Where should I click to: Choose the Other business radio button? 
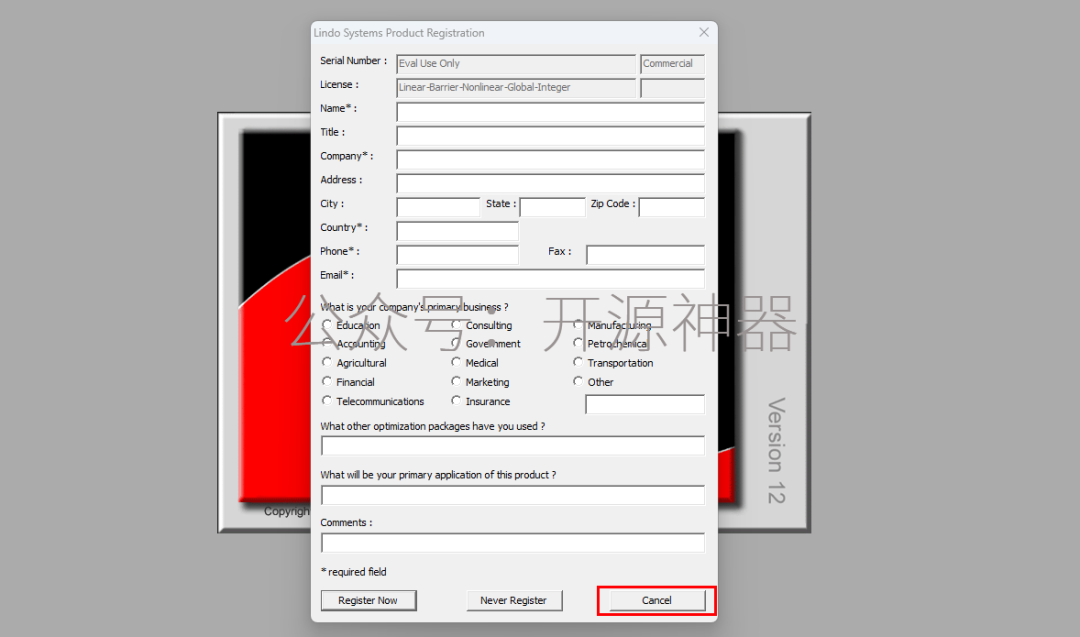(578, 382)
